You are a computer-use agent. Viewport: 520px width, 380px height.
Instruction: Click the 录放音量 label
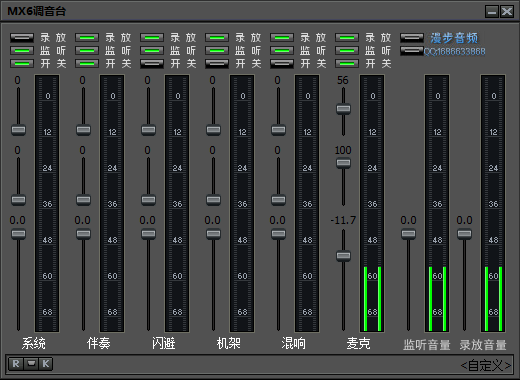click(x=483, y=345)
